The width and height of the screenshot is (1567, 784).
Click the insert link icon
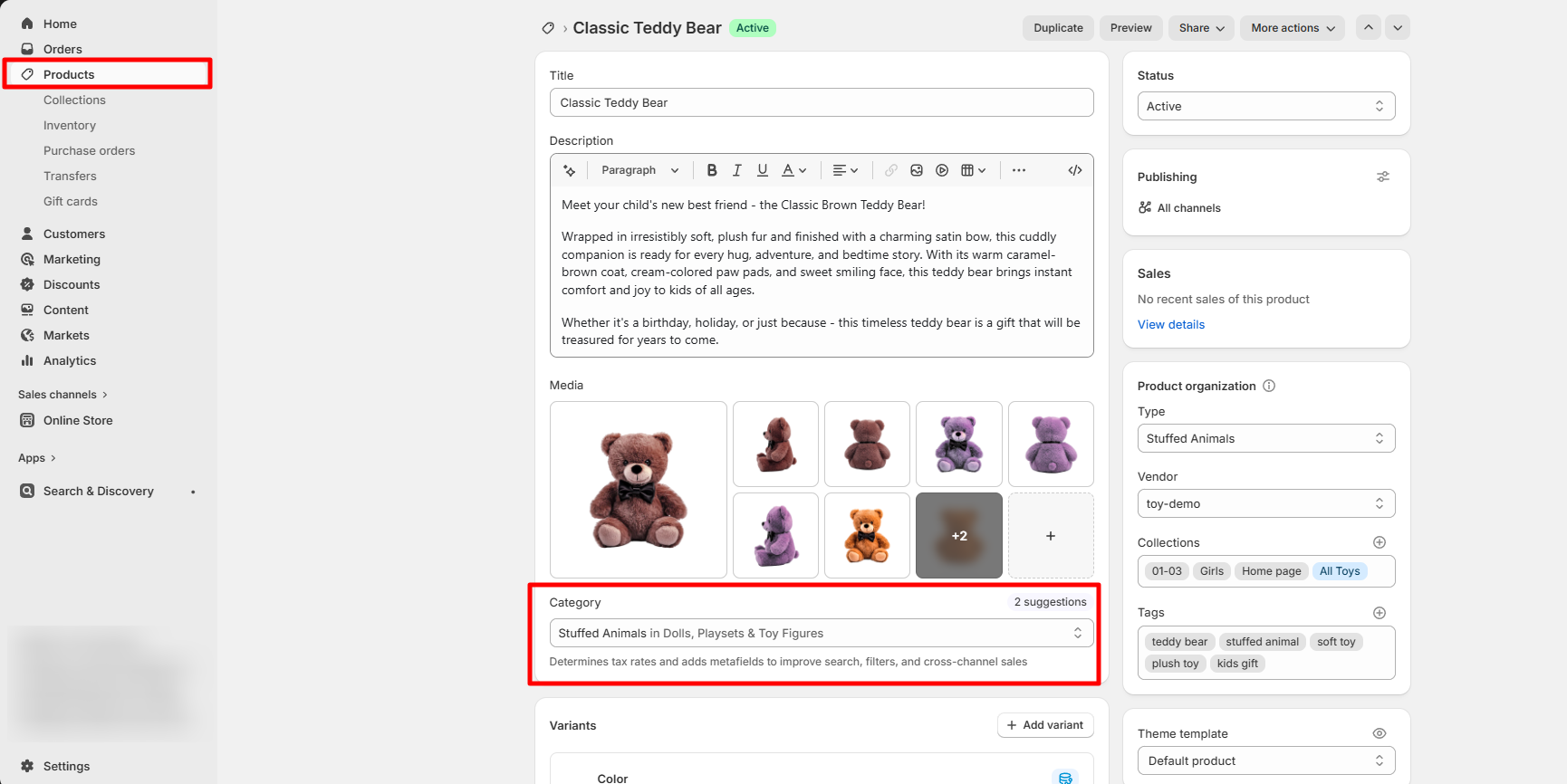(x=891, y=170)
